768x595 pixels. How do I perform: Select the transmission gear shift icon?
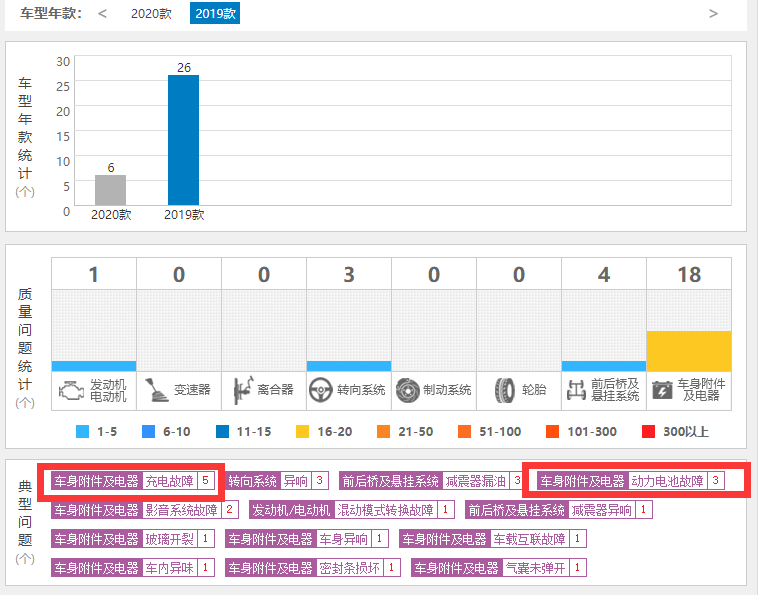click(x=156, y=390)
